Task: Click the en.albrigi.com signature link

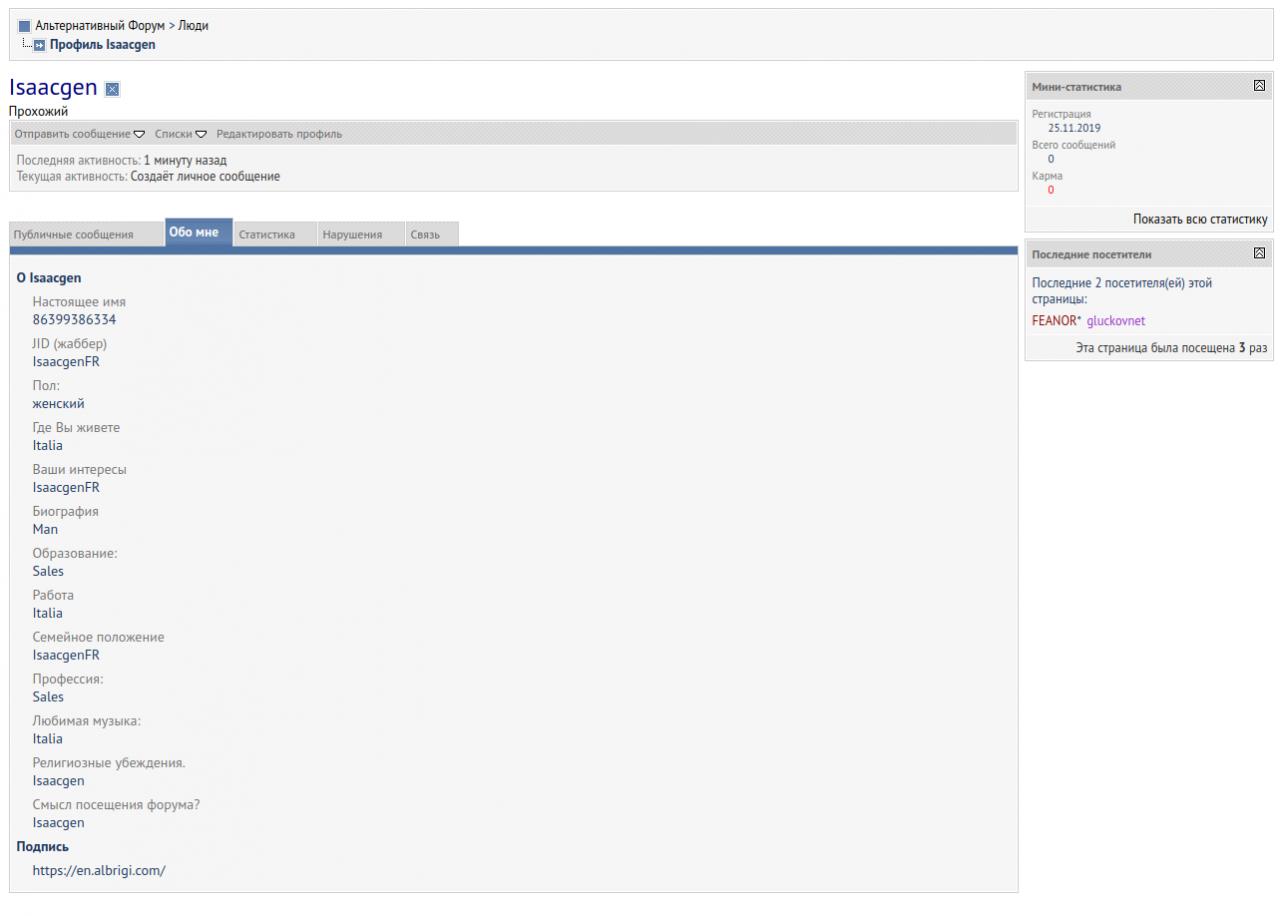Action: 99,870
